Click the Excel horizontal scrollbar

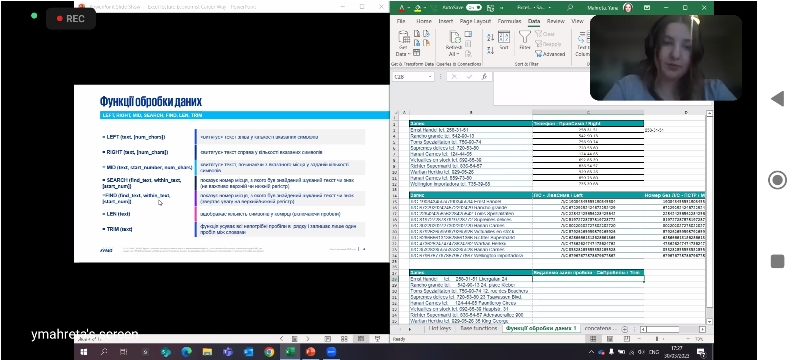pyautogui.click(x=673, y=329)
